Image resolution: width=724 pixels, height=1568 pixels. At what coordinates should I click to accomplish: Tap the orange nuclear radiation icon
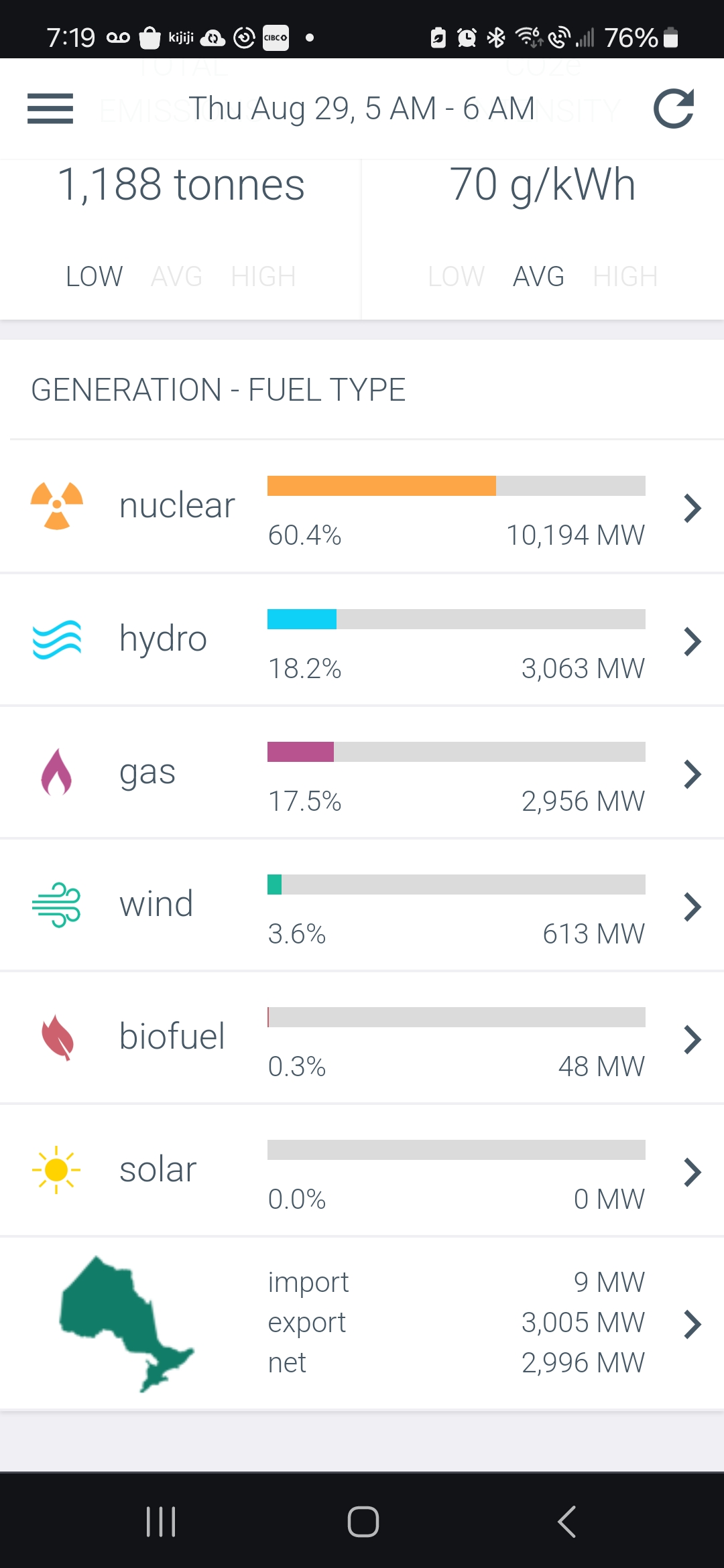click(57, 506)
